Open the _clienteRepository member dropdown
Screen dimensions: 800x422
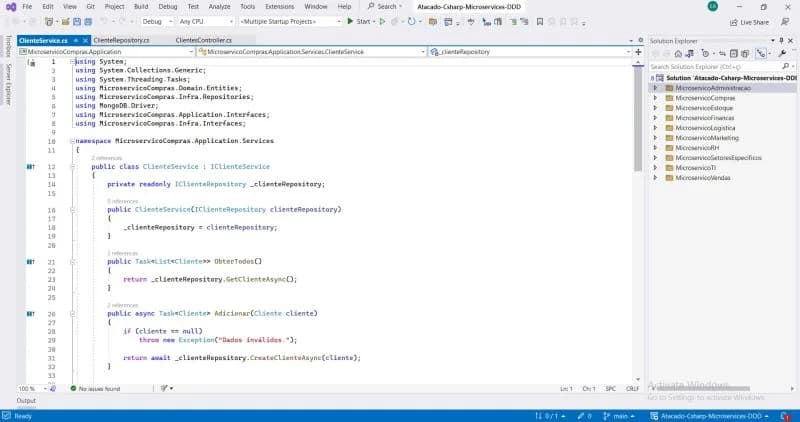tap(530, 52)
